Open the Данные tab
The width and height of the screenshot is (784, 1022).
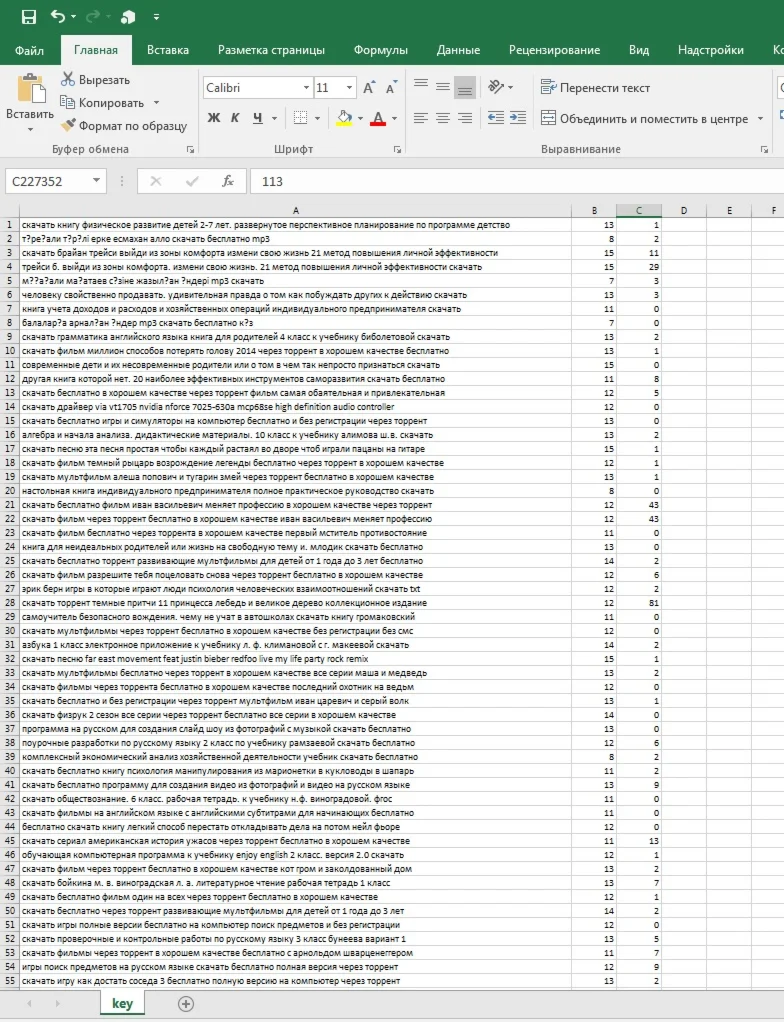[x=458, y=50]
